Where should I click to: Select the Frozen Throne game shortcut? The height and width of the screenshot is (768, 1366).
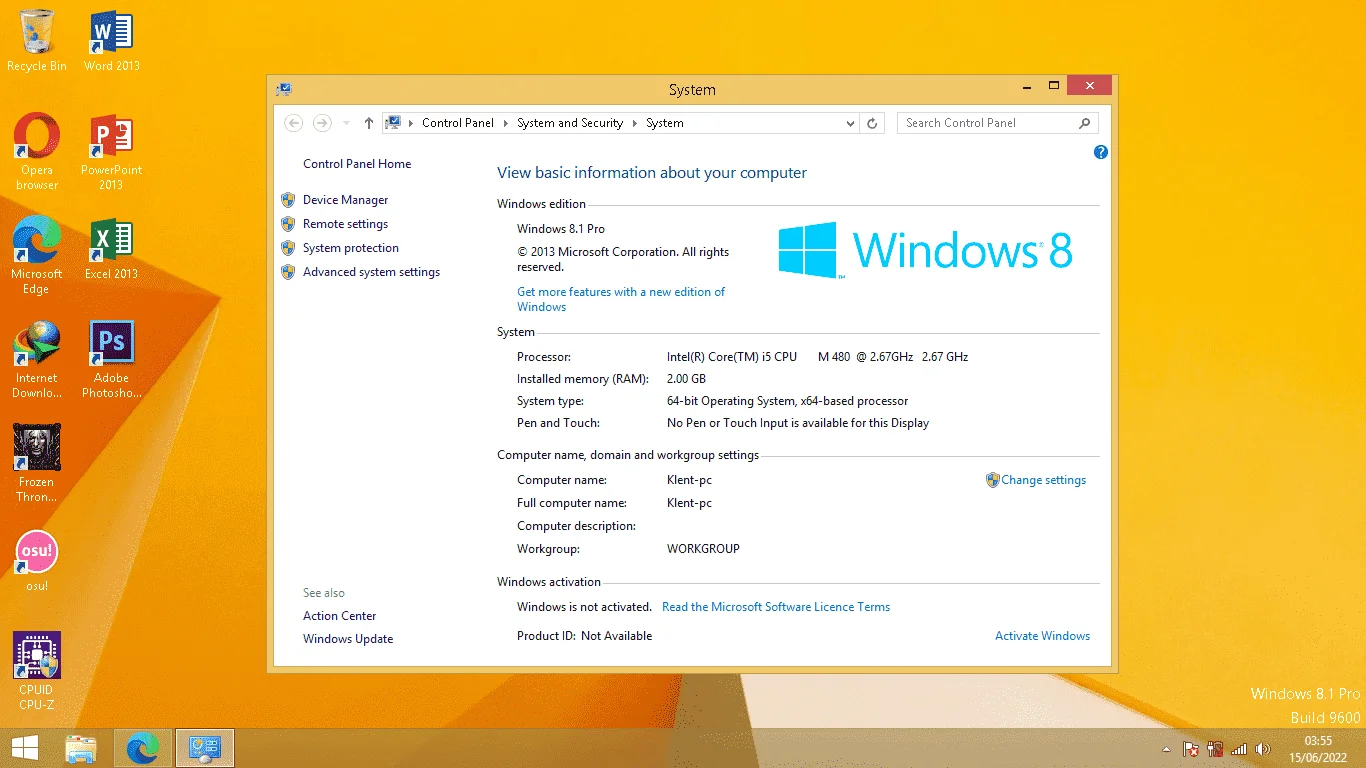pos(37,464)
